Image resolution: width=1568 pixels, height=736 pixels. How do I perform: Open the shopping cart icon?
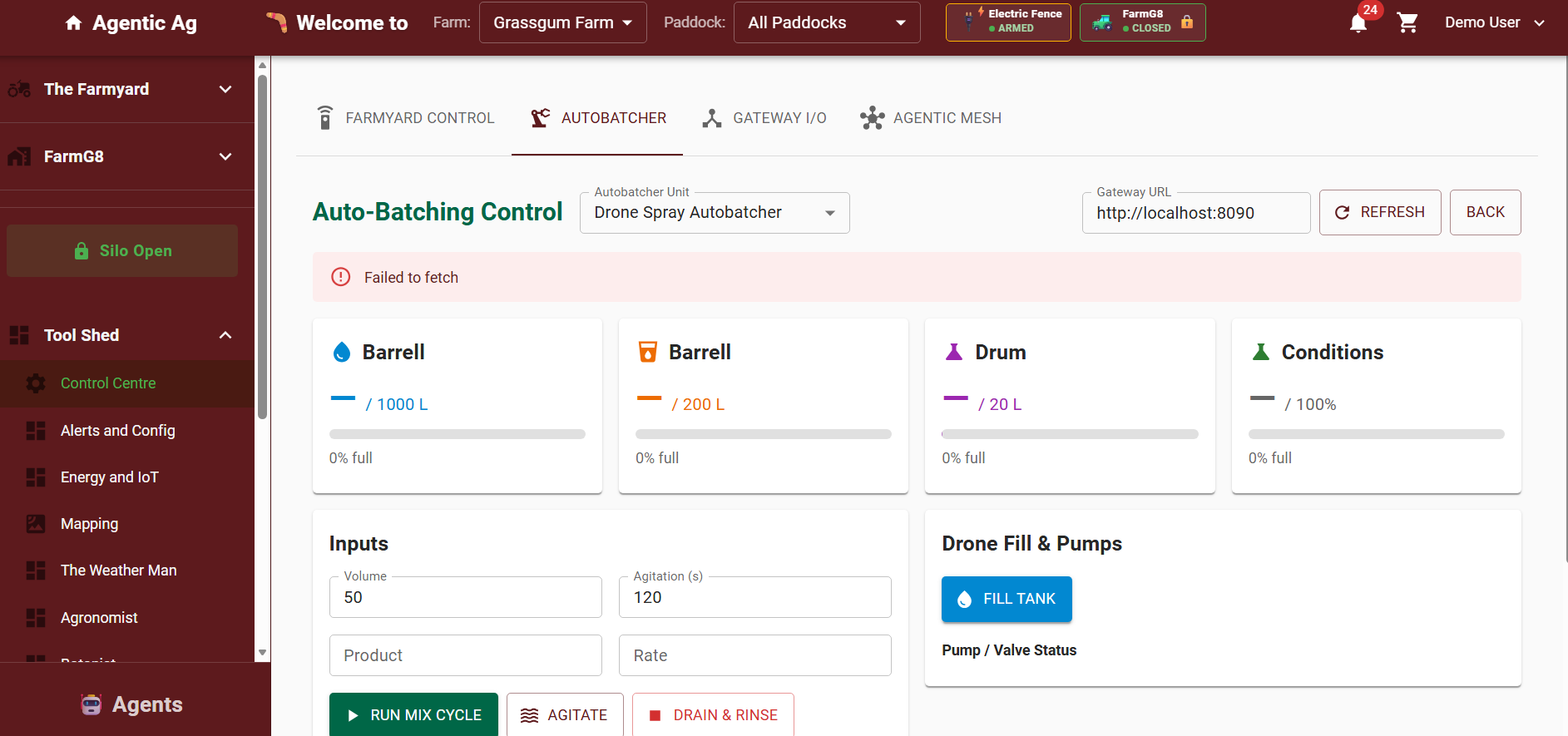1407,22
